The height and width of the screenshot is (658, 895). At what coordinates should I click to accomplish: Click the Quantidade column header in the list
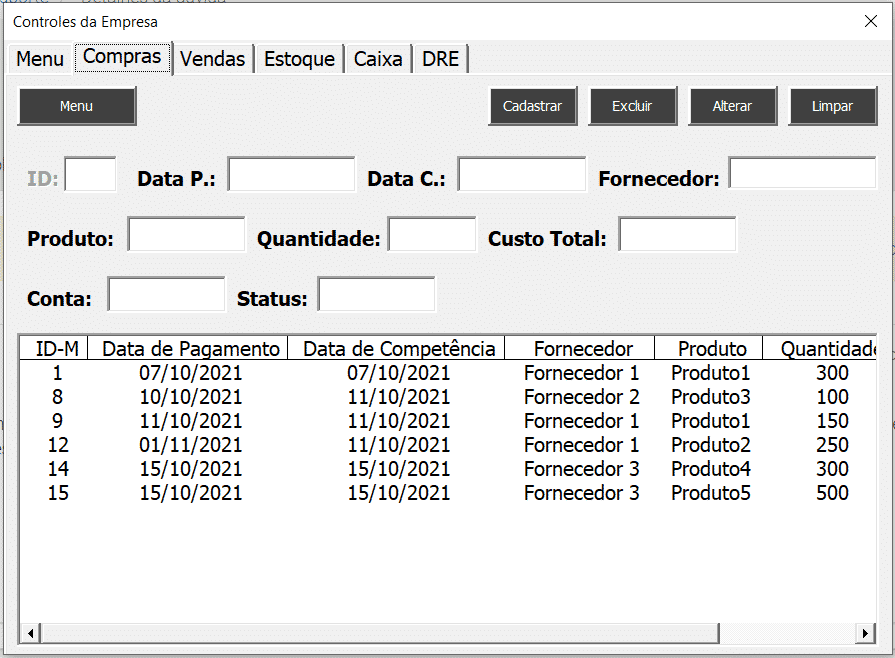click(820, 348)
